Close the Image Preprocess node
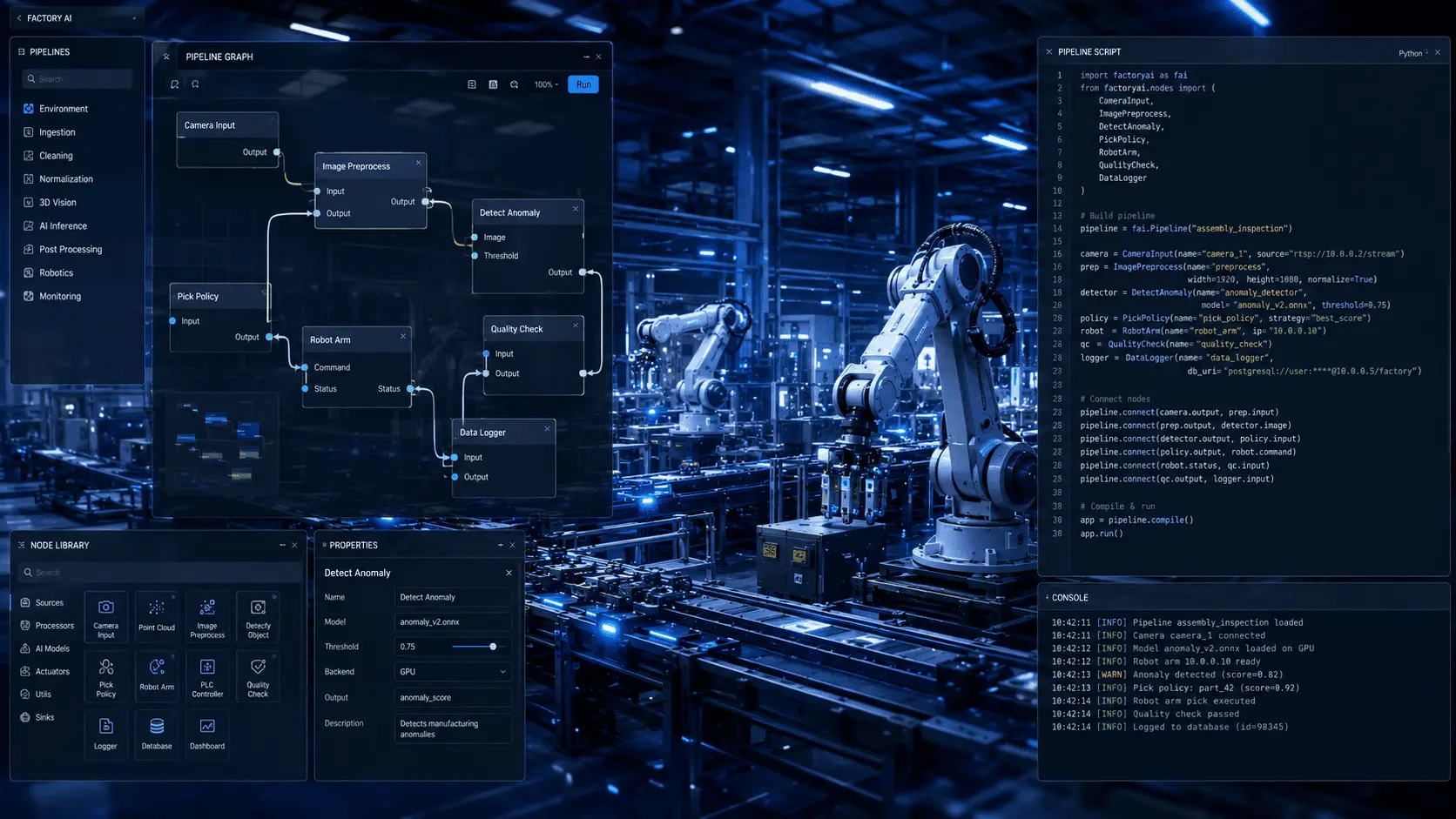 coord(418,163)
